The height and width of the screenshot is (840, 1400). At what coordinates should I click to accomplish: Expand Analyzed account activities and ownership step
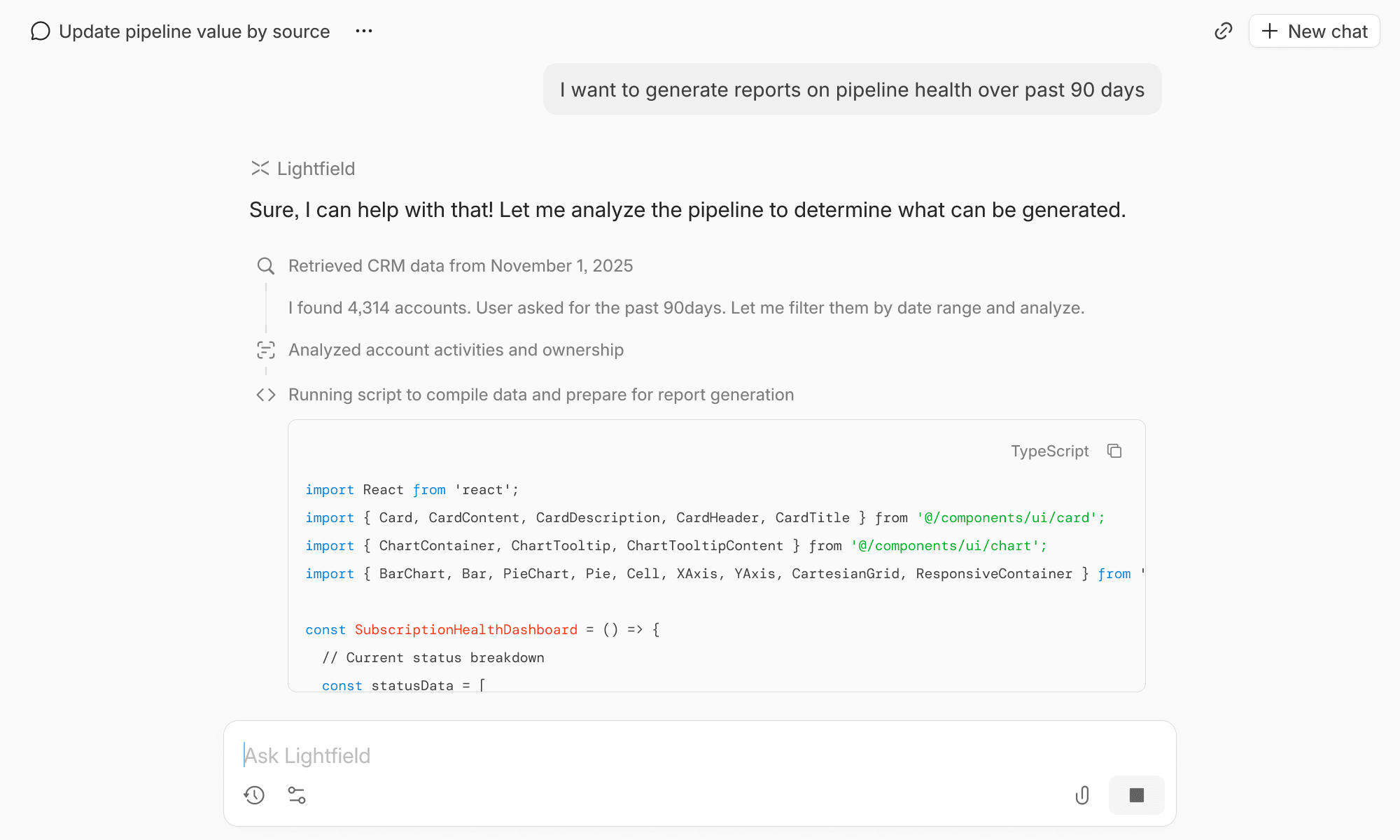456,350
